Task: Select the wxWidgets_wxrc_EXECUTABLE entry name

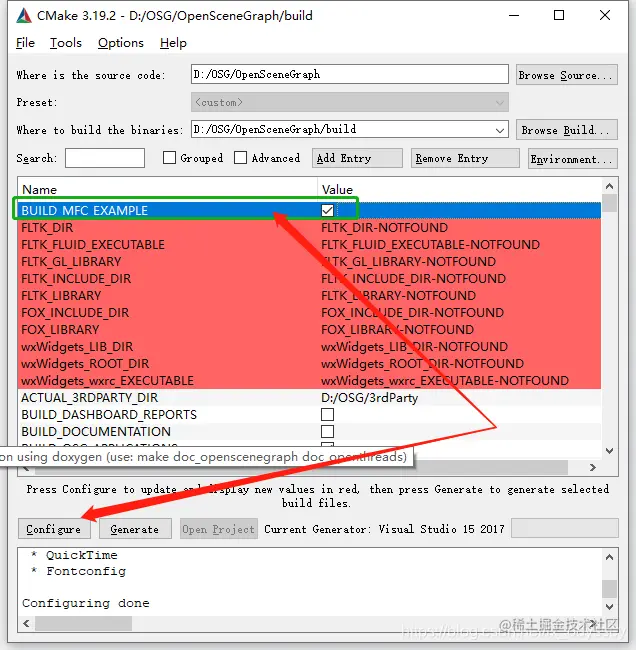Action: [107, 381]
